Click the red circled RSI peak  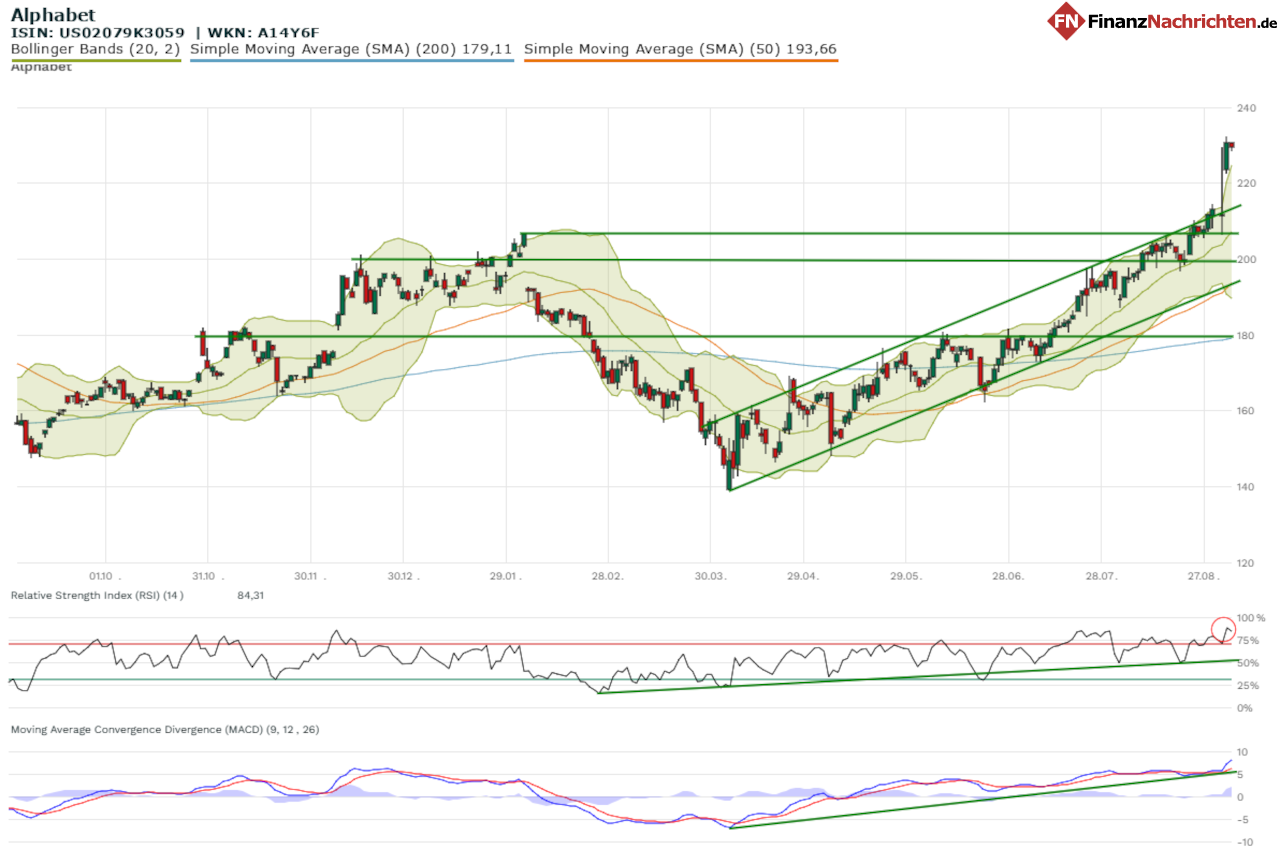tap(1223, 630)
